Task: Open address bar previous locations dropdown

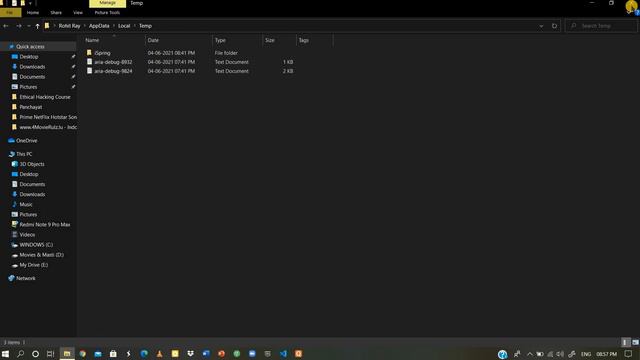Action: pos(541,26)
